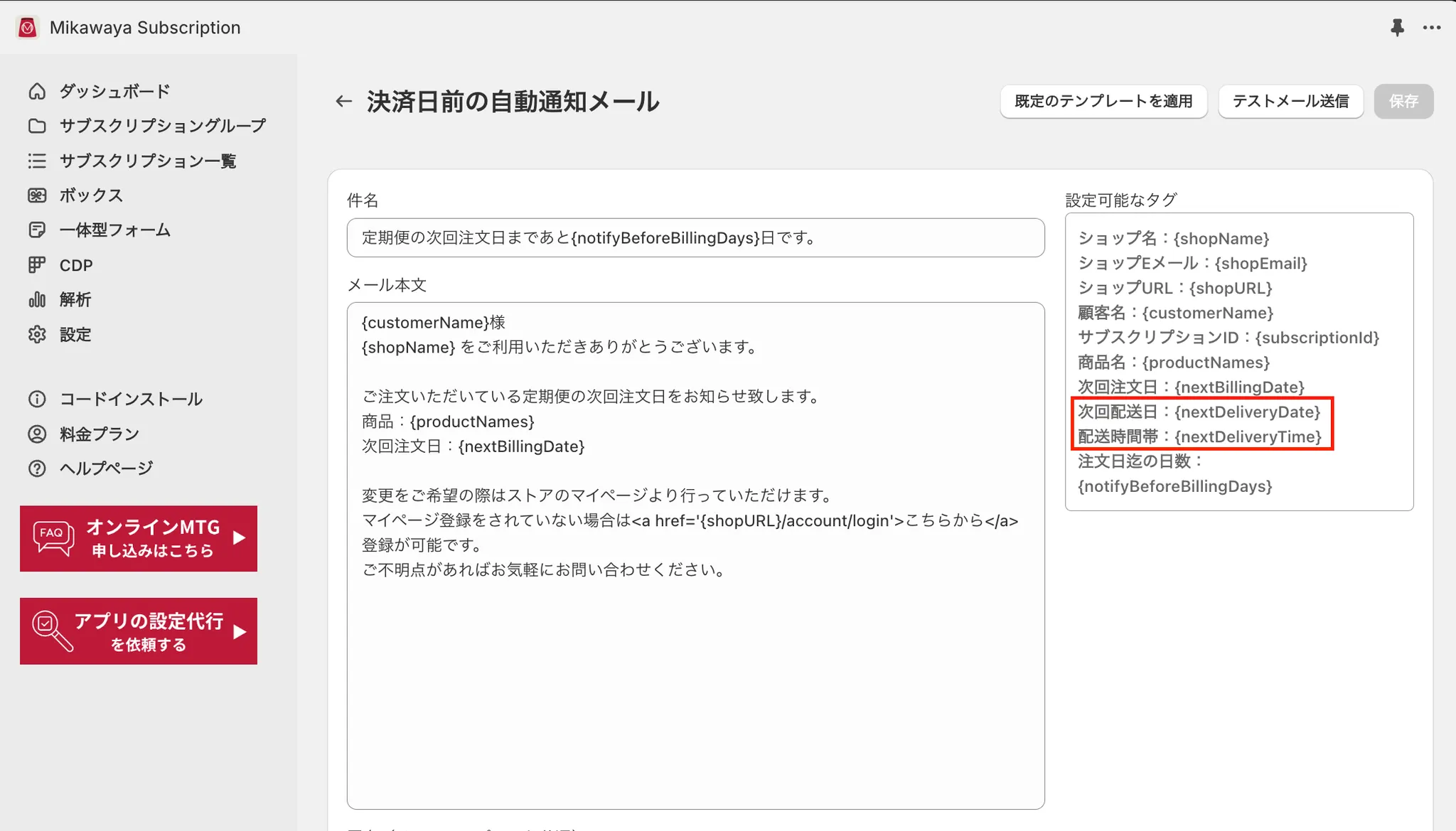Viewport: 1456px width, 831px height.
Task: Click the 解析 bar chart icon
Action: tap(37, 299)
